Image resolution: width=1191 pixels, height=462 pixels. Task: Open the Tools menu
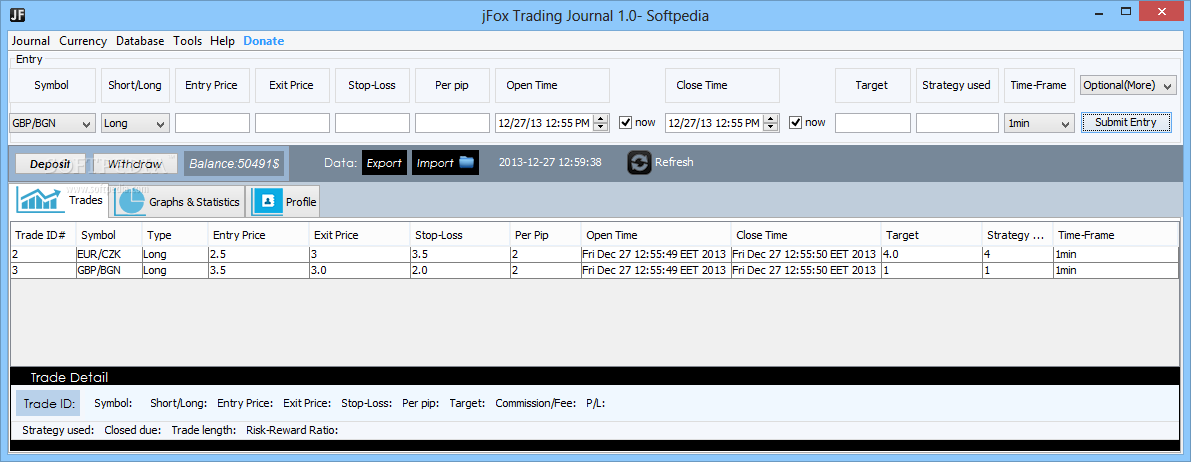[188, 41]
